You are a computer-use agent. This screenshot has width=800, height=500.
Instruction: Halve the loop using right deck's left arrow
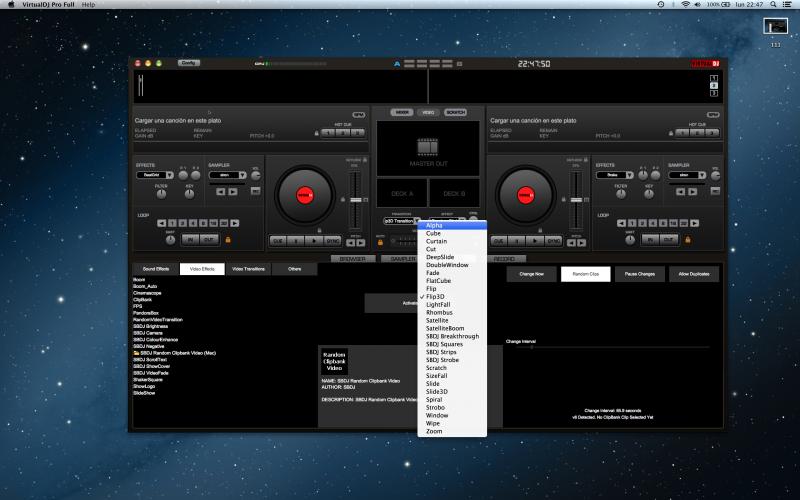tap(621, 223)
